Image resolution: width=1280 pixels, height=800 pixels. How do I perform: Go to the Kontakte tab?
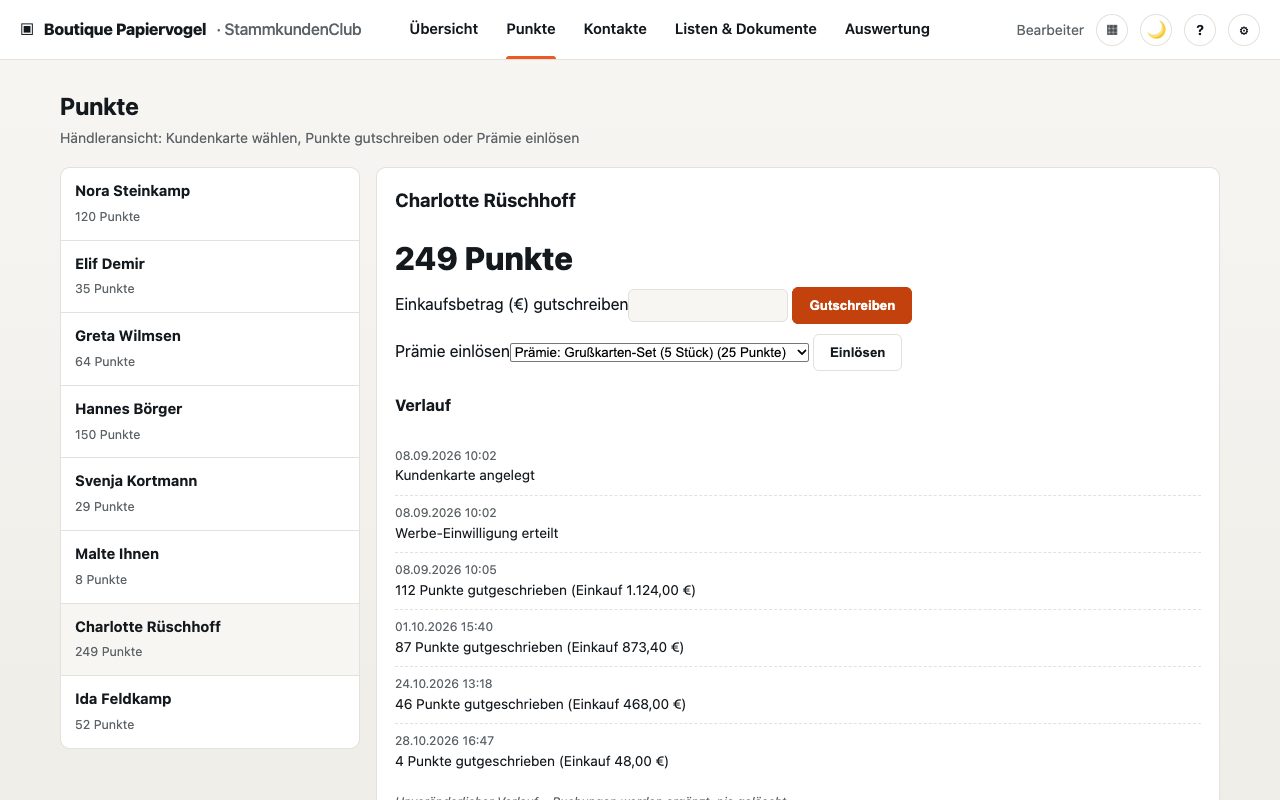click(x=615, y=29)
